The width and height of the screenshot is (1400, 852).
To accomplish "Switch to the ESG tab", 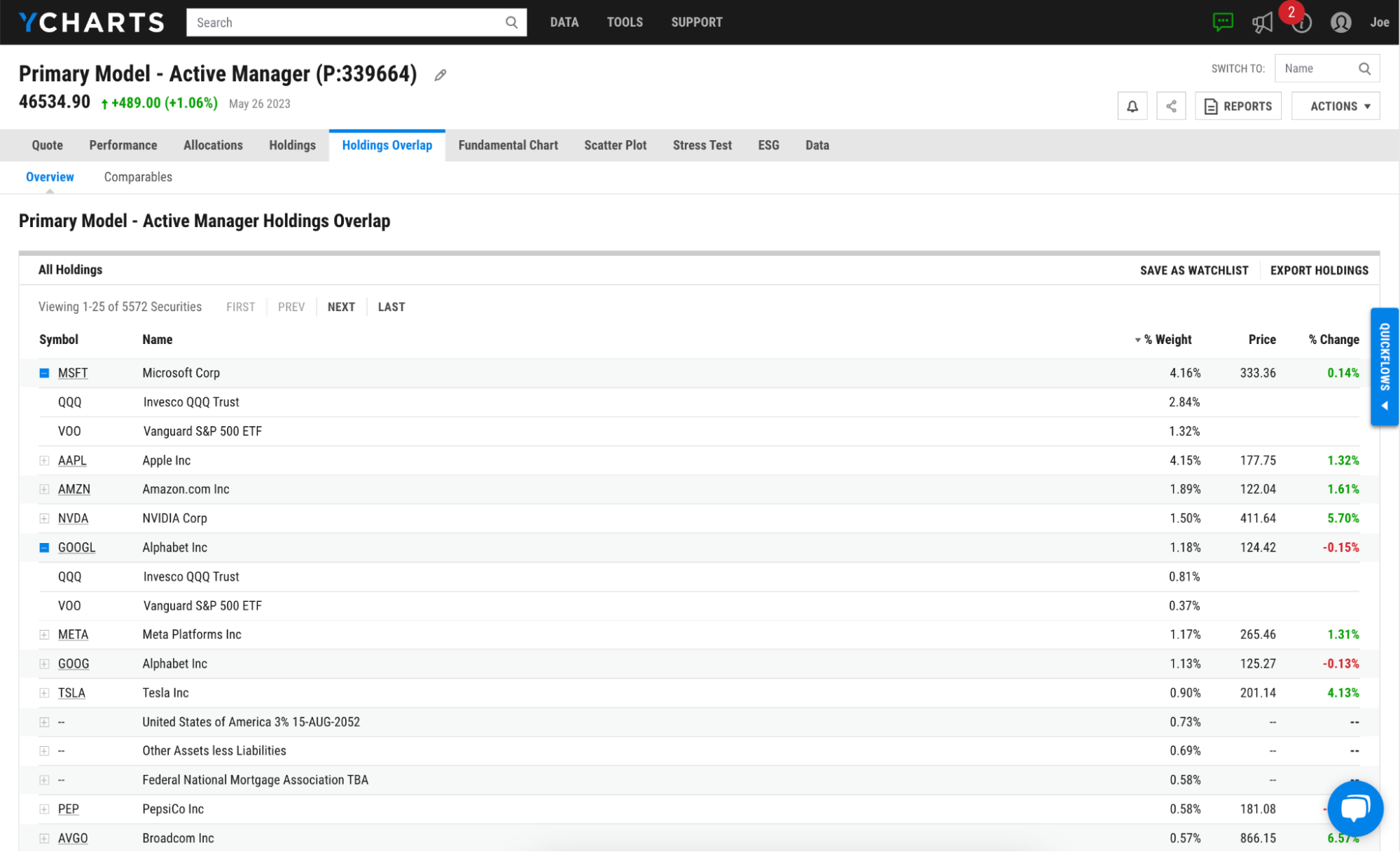I will click(768, 145).
